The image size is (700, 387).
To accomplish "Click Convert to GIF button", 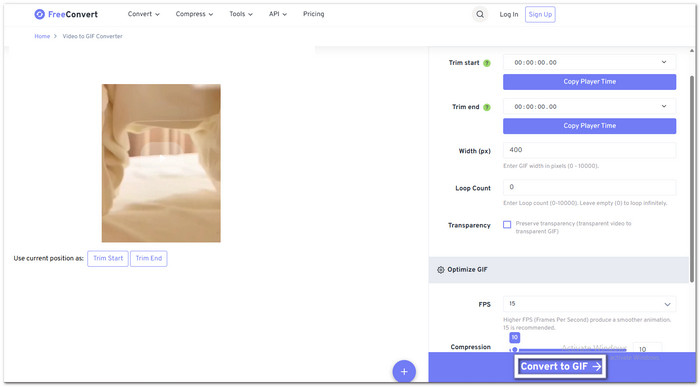I will tap(560, 366).
